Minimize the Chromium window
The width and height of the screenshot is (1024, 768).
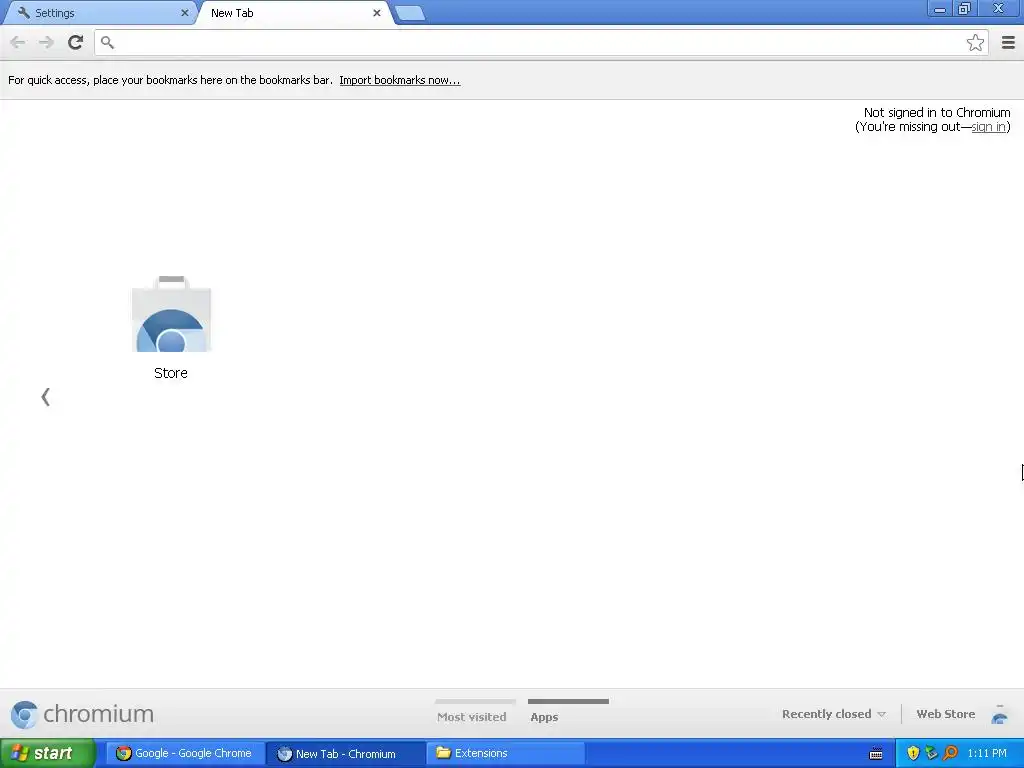click(940, 8)
